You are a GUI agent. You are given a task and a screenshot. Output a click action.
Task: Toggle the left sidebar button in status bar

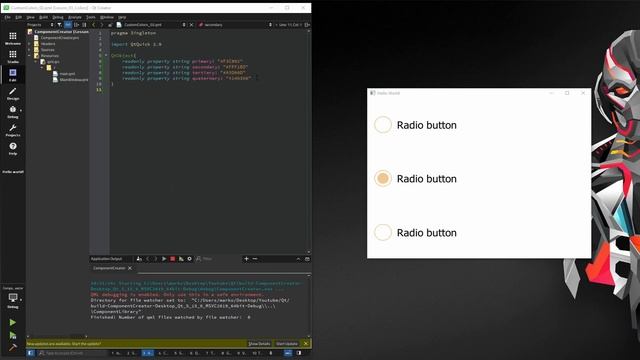[31, 353]
